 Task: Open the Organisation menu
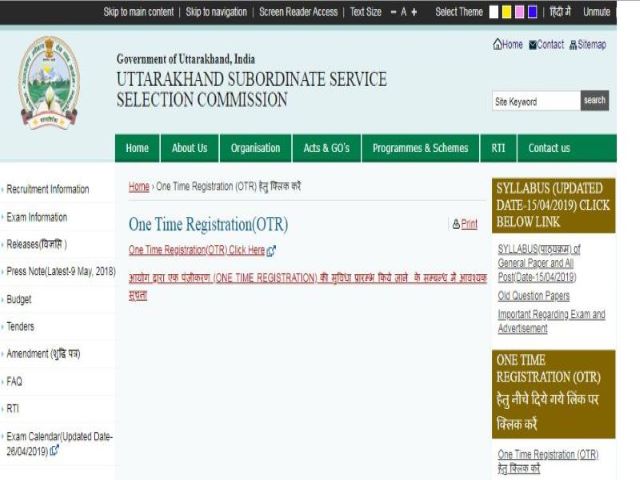(256, 148)
